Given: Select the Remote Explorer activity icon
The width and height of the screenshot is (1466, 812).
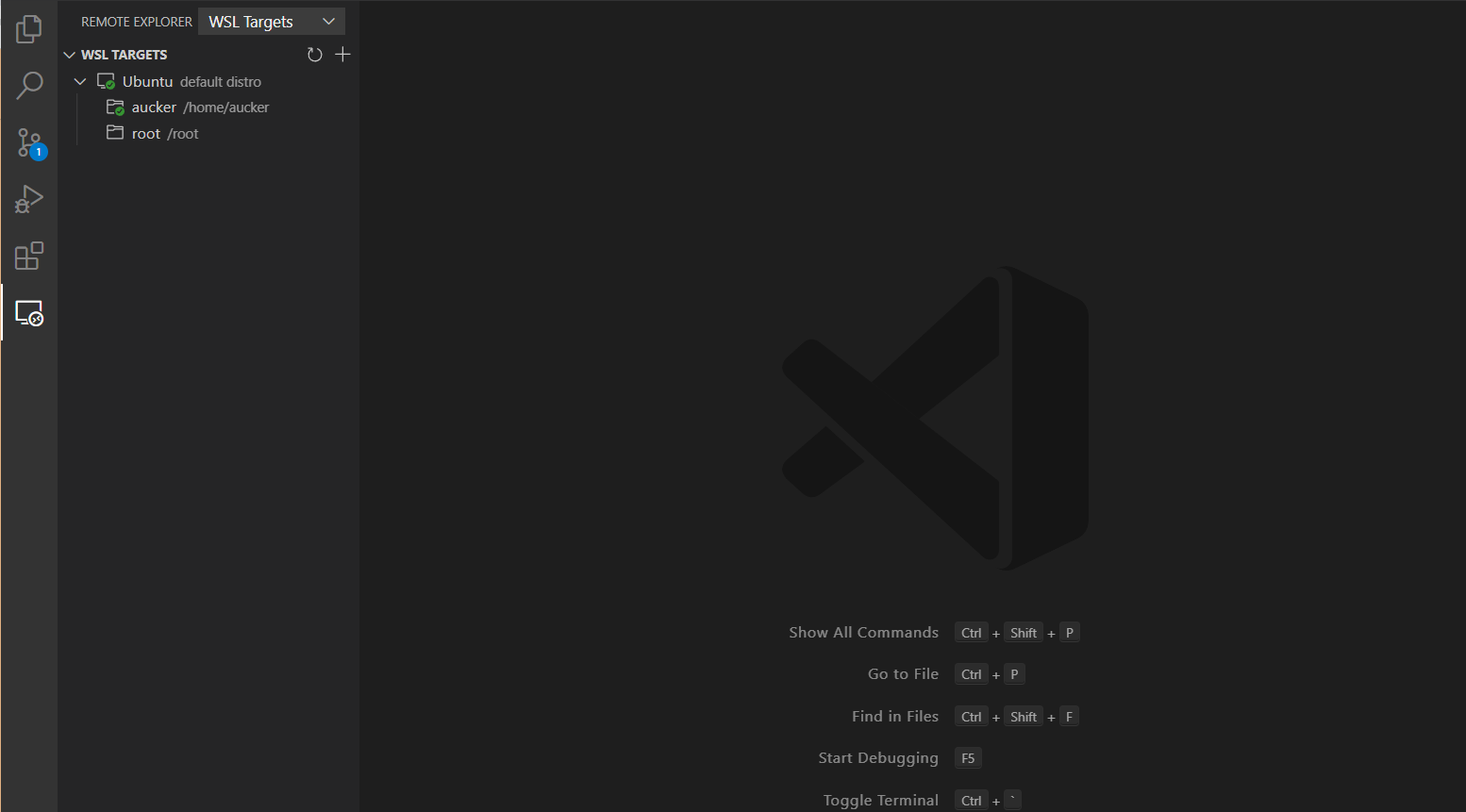Looking at the screenshot, I should [29, 313].
